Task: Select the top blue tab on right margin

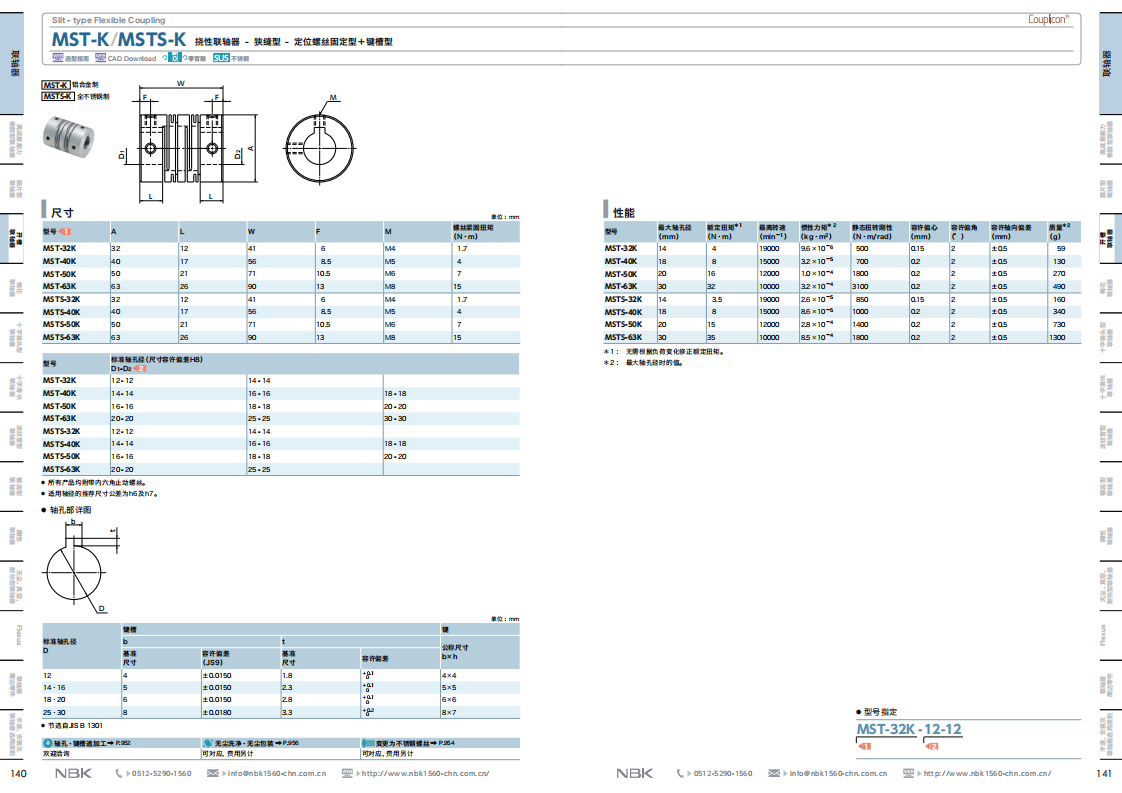Action: [x=1110, y=63]
